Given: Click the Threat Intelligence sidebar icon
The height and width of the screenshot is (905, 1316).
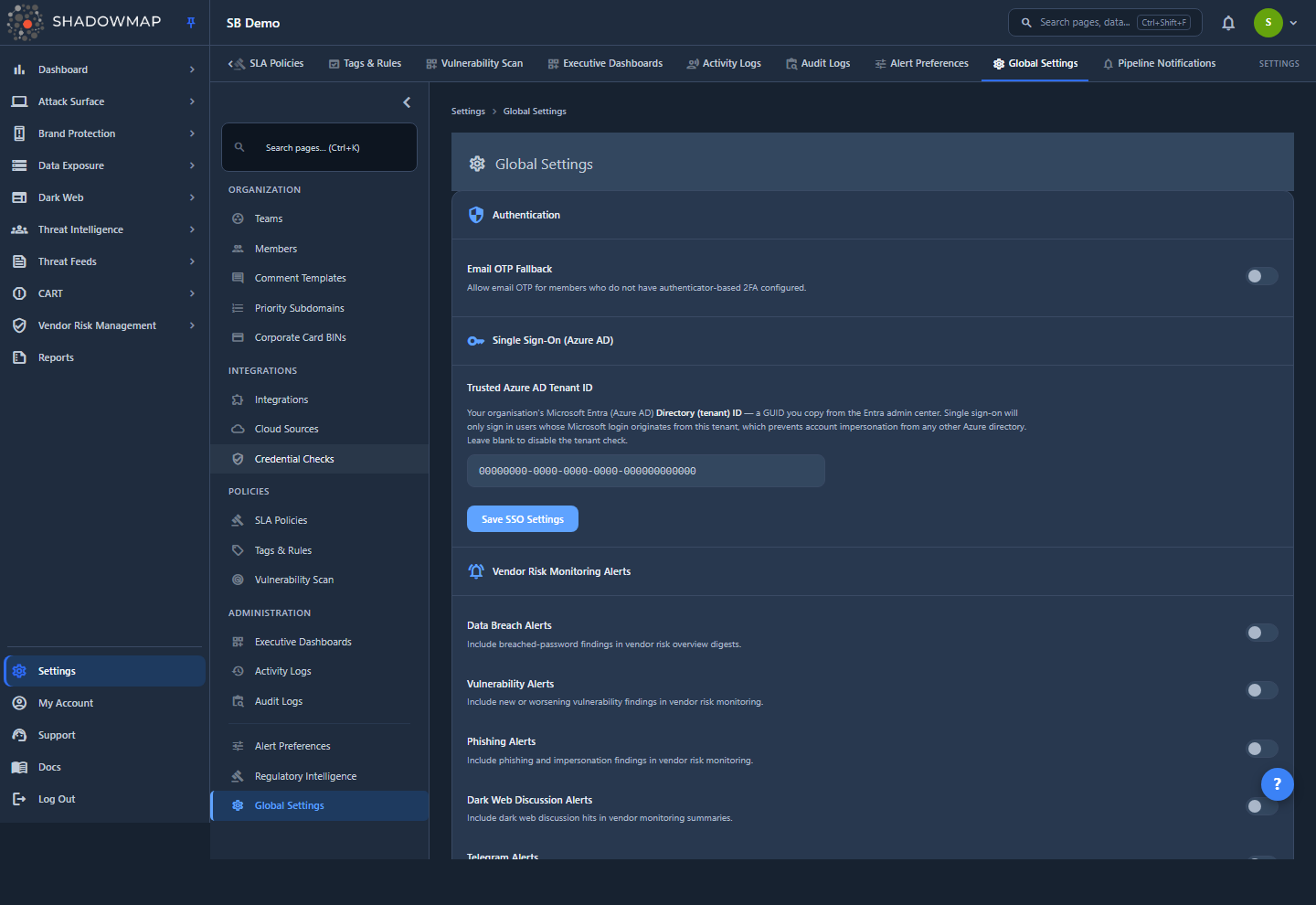Looking at the screenshot, I should click(x=19, y=229).
